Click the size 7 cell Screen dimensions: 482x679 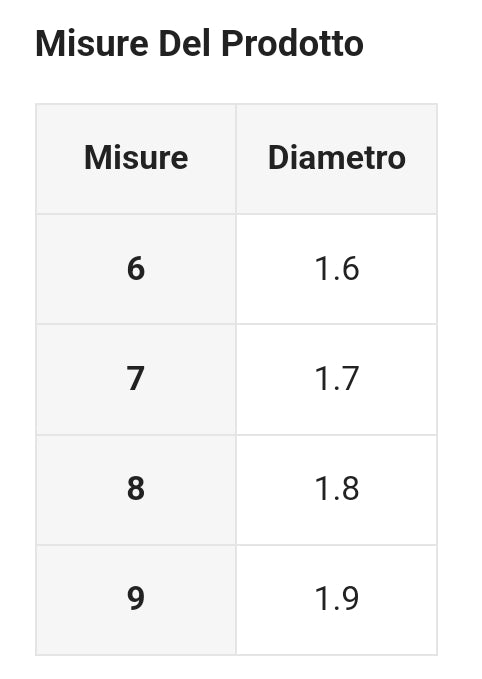[x=136, y=379]
